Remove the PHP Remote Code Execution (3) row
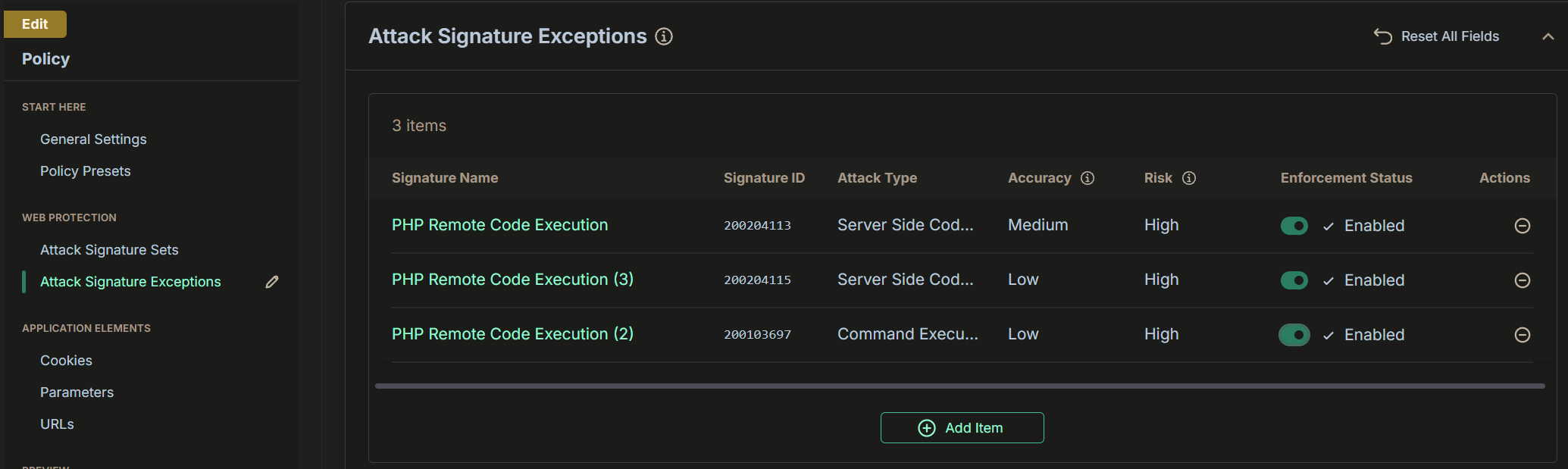 click(x=1522, y=280)
